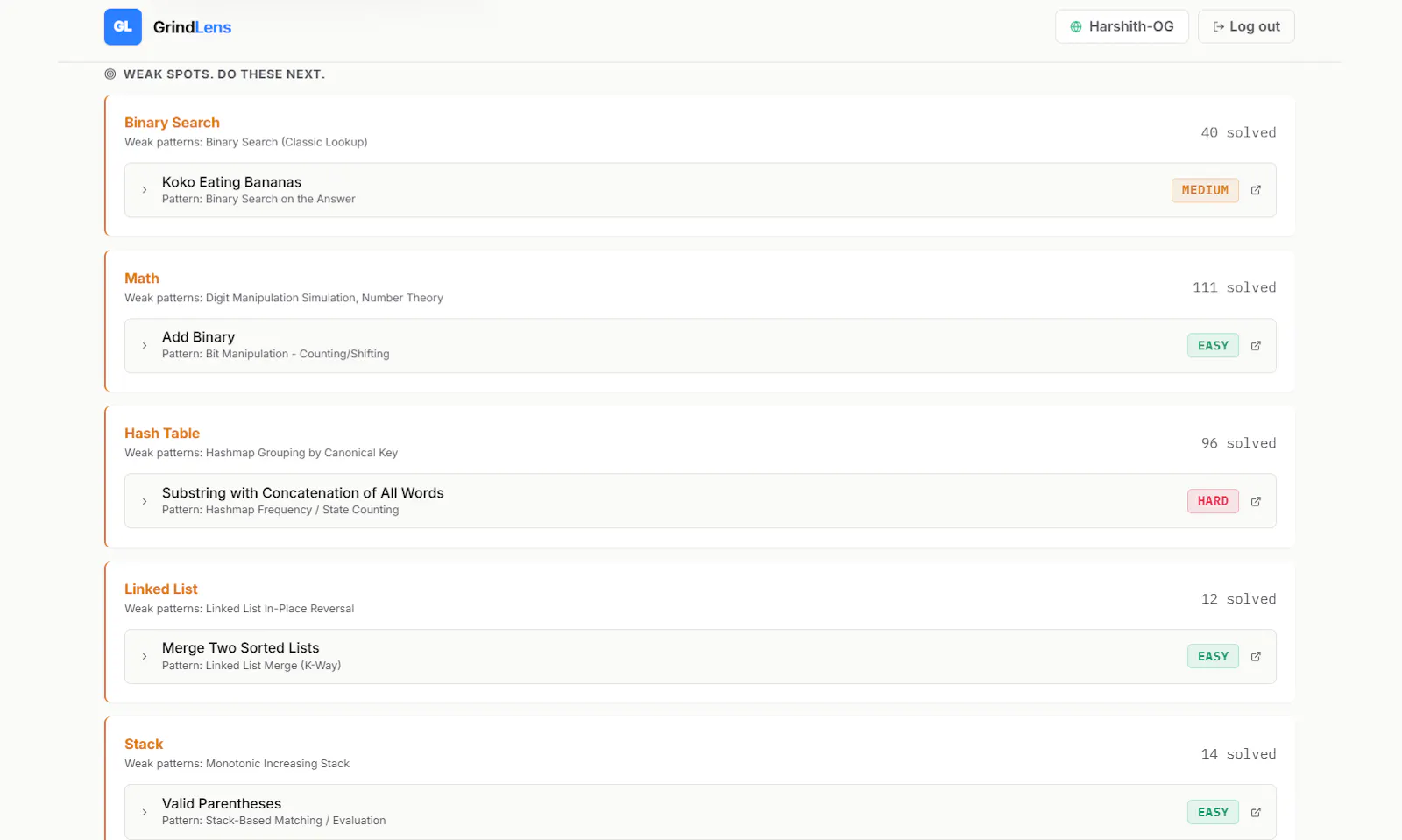Image resolution: width=1402 pixels, height=840 pixels.
Task: Click the Valid Parentheses problem title
Action: coord(222,804)
